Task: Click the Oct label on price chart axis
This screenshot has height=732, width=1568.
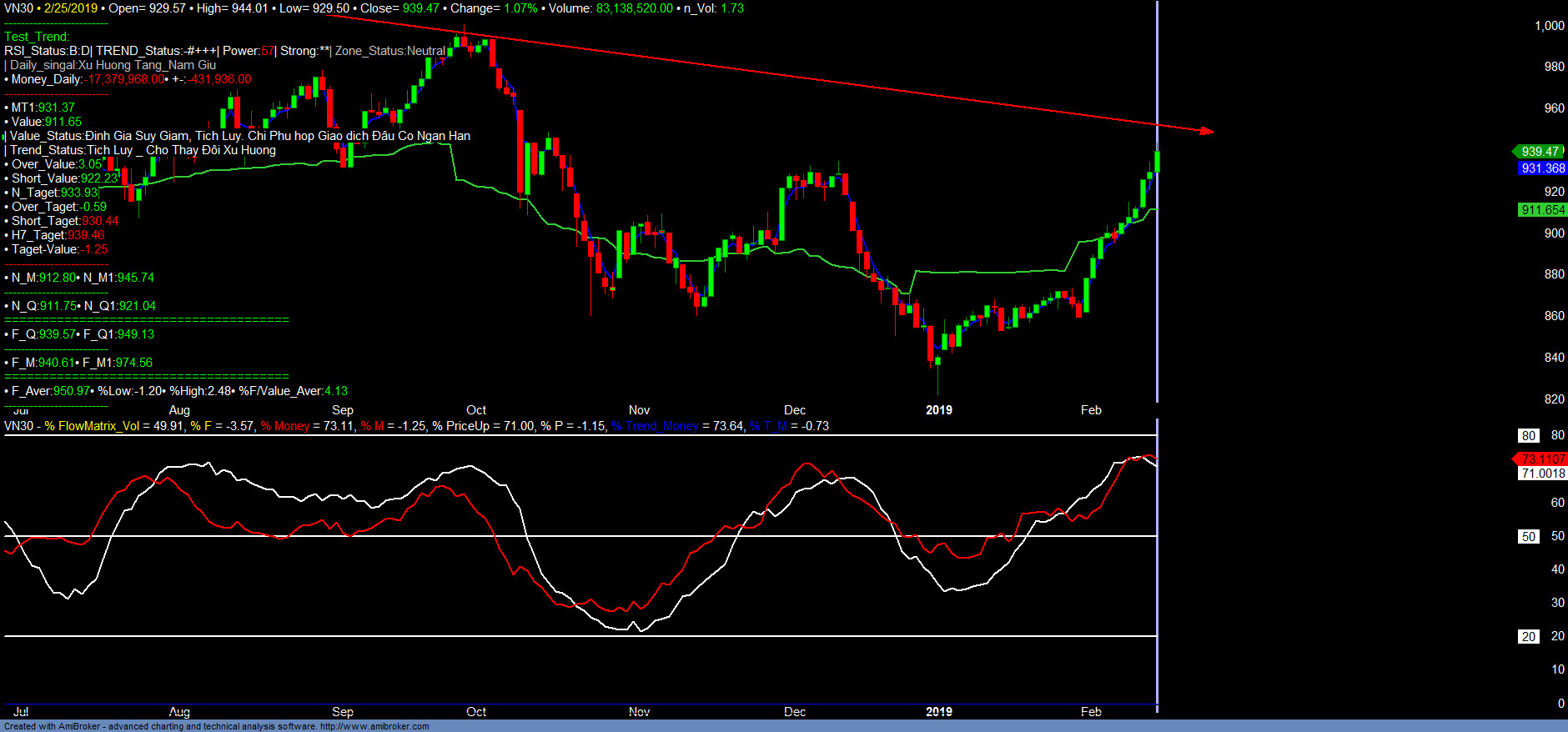Action: click(476, 410)
